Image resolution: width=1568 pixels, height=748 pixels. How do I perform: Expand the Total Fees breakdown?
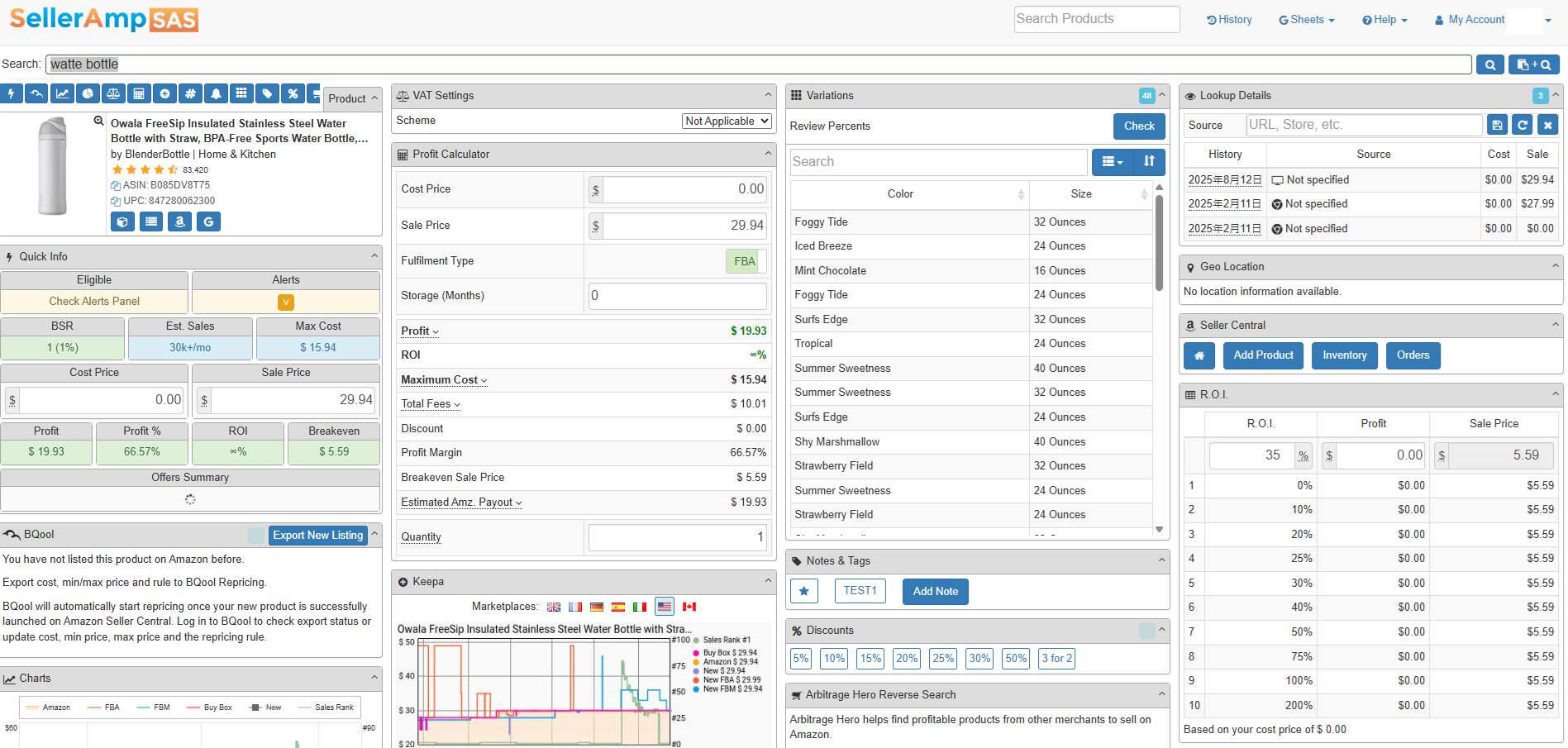click(x=431, y=404)
